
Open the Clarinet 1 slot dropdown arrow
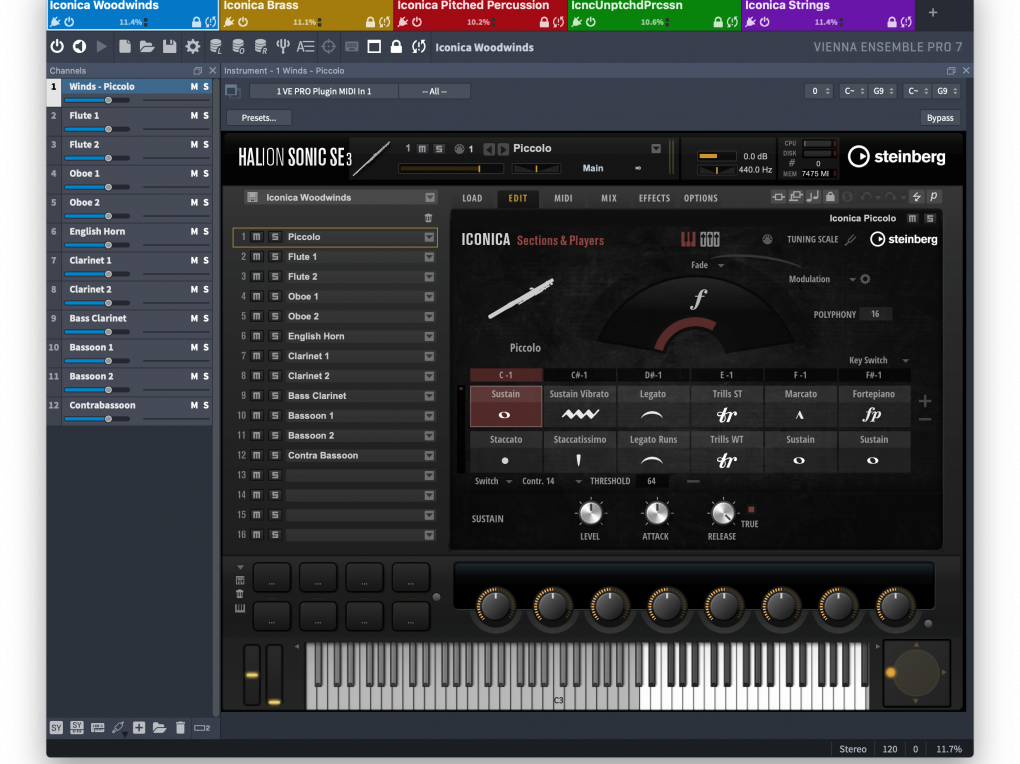tap(429, 356)
